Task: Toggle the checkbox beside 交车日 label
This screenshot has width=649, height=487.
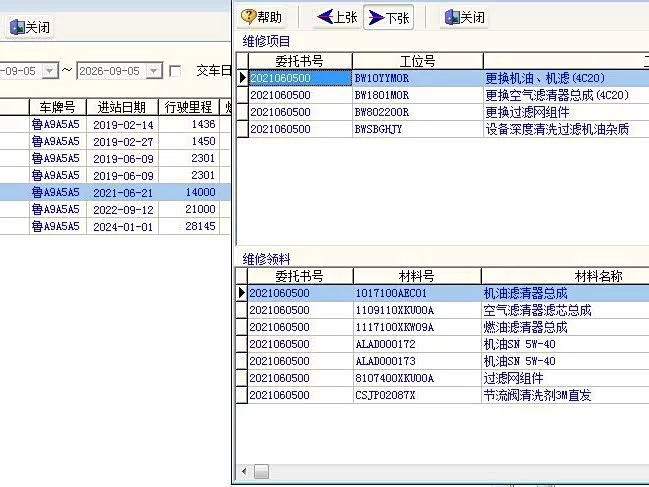Action: click(175, 71)
